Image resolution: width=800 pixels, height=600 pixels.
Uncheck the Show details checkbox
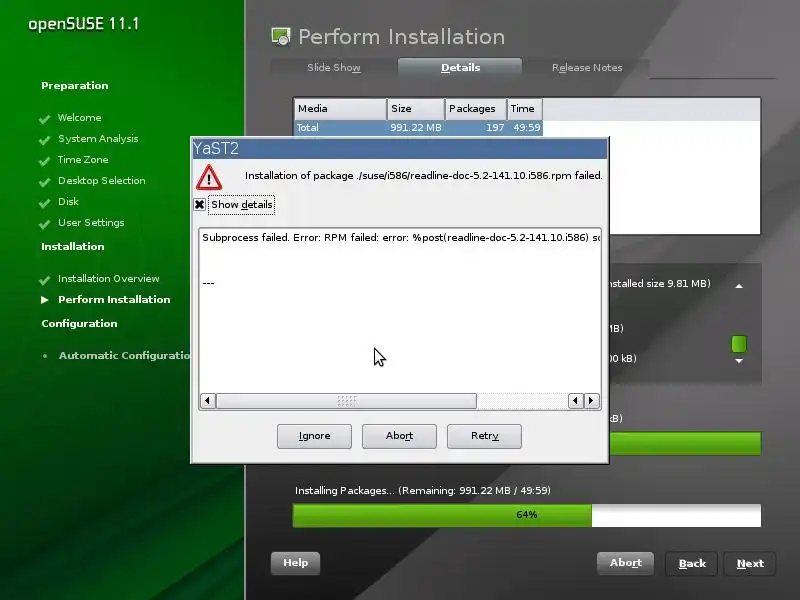199,205
